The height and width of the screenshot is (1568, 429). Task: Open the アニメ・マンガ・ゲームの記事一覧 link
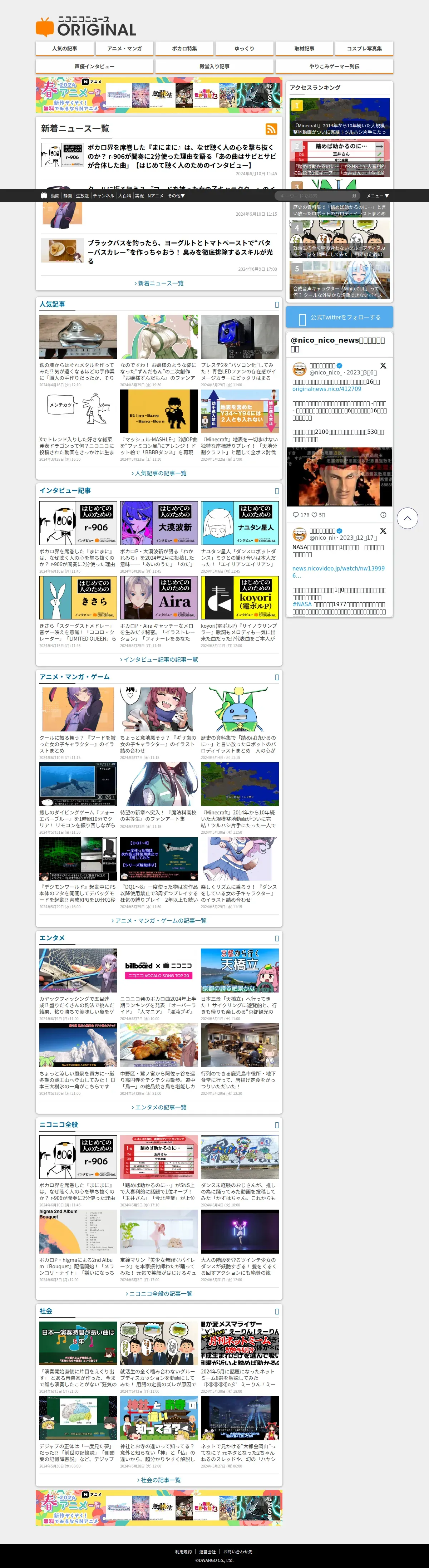pos(159,920)
